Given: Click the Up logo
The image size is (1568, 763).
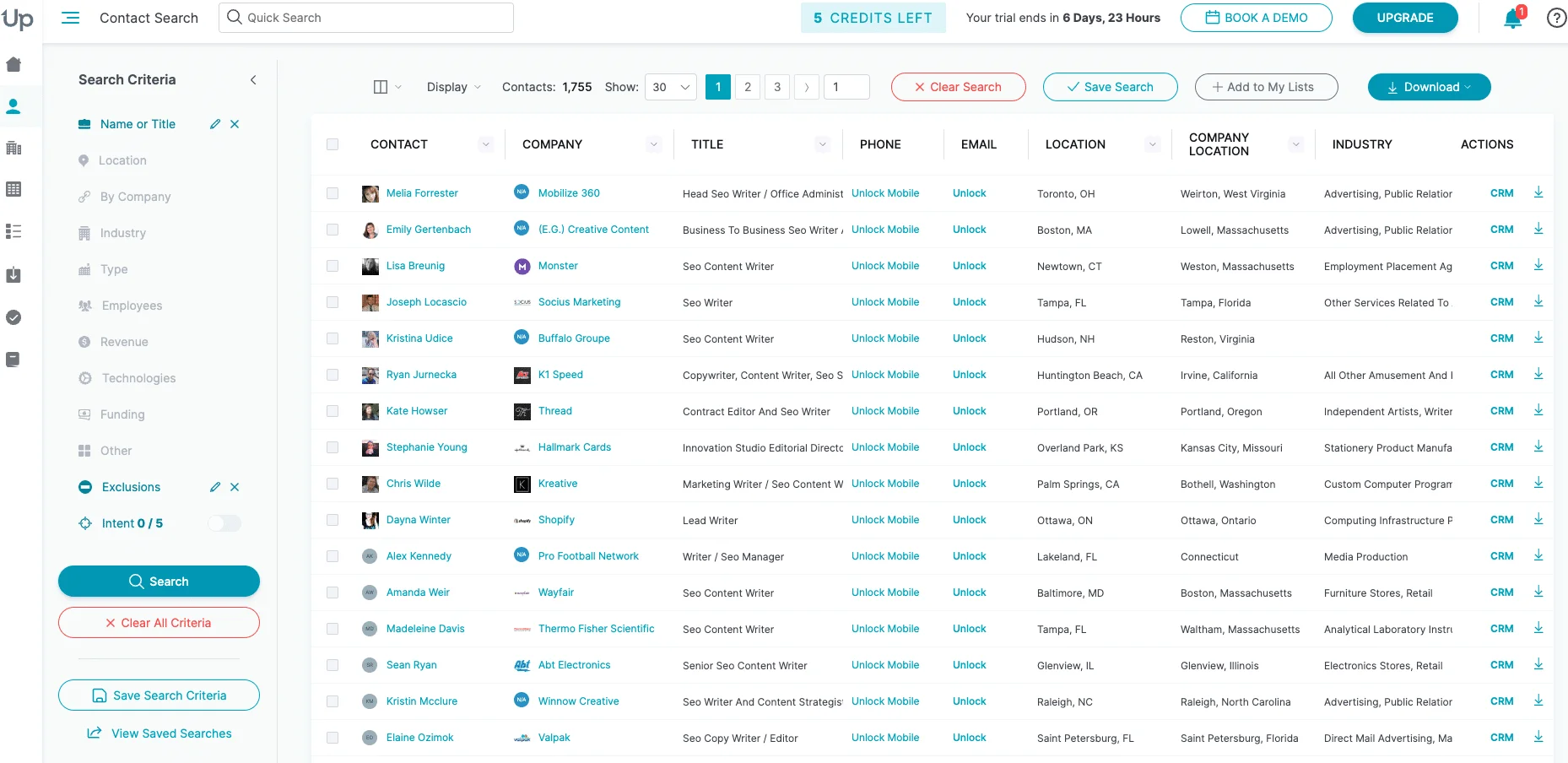Looking at the screenshot, I should 17,19.
